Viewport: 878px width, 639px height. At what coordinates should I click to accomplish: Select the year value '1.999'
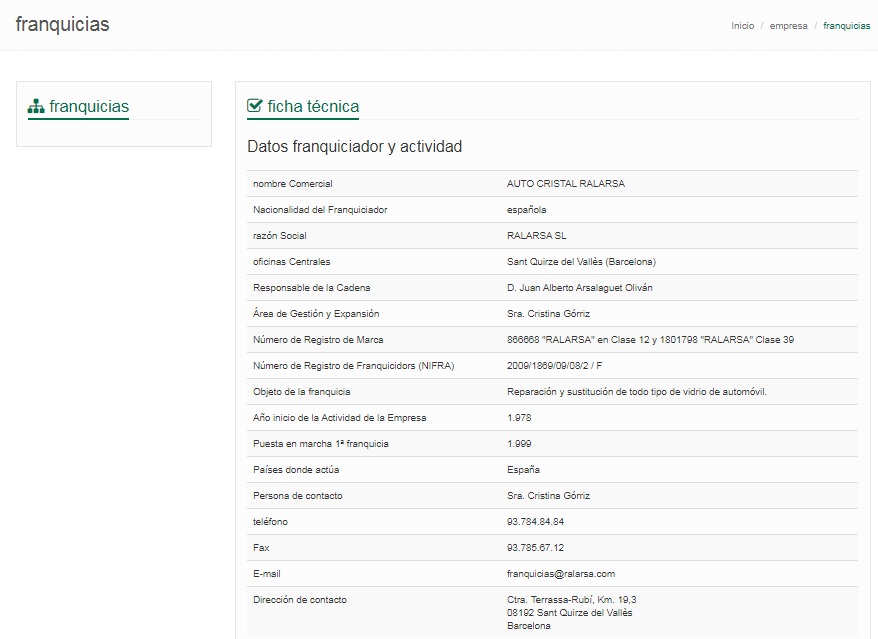(519, 444)
